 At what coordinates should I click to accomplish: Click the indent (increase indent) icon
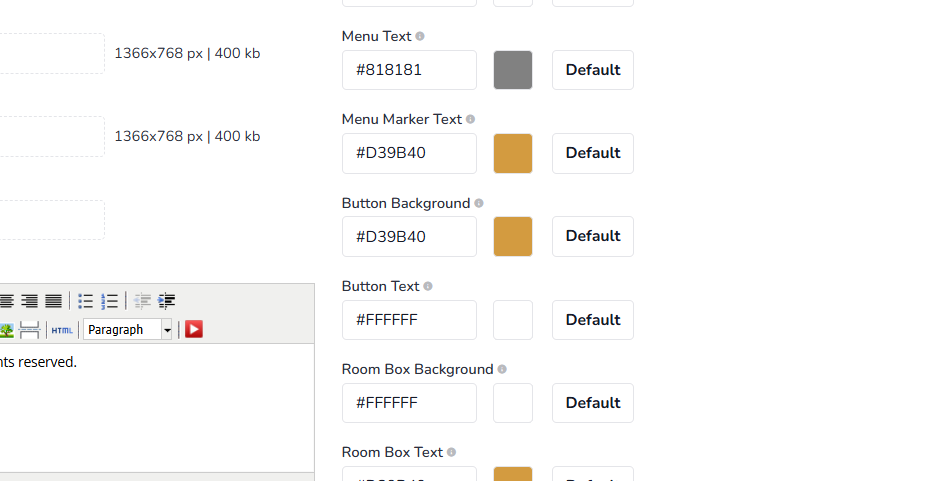[166, 301]
